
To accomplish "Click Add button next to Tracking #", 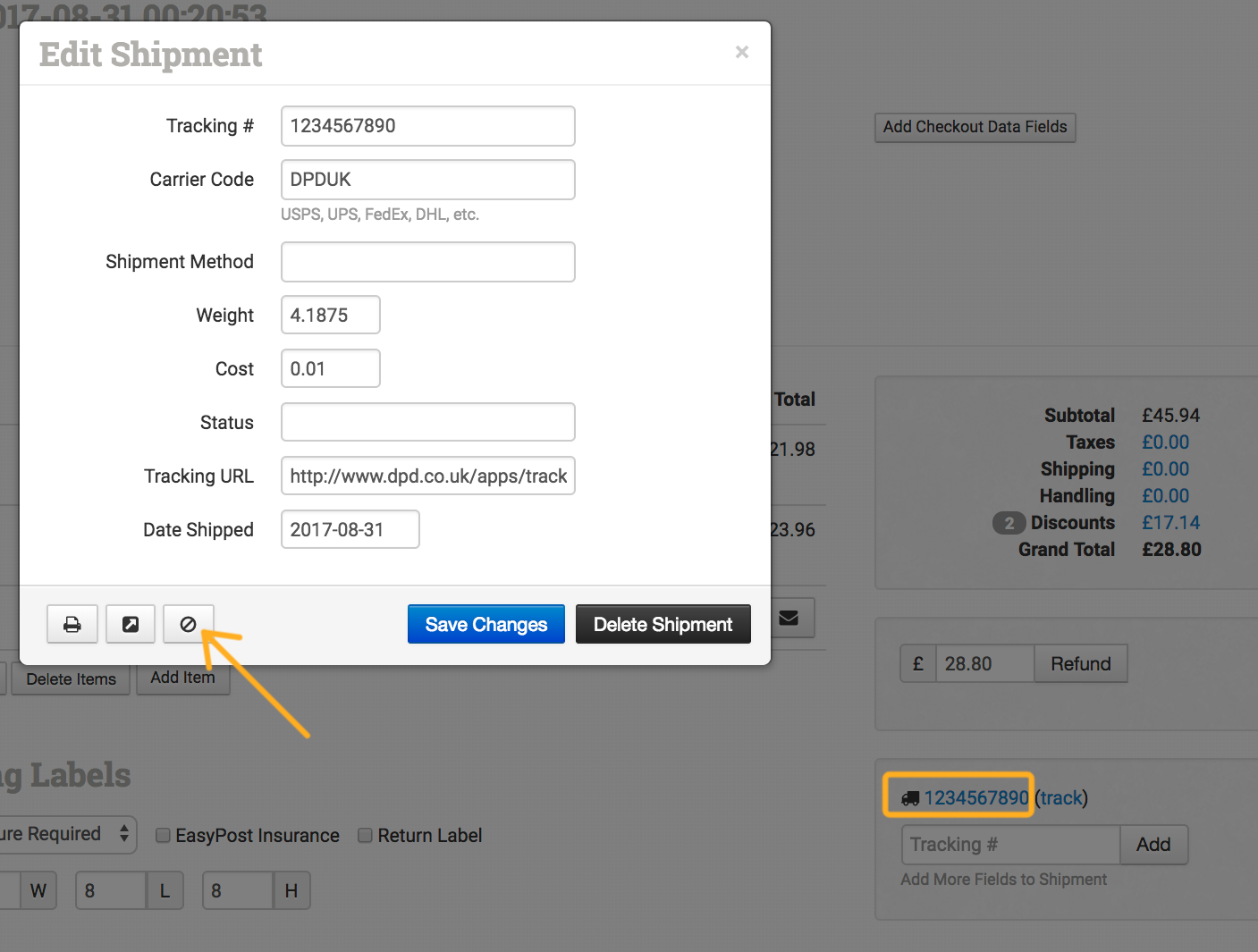I will [x=1153, y=845].
